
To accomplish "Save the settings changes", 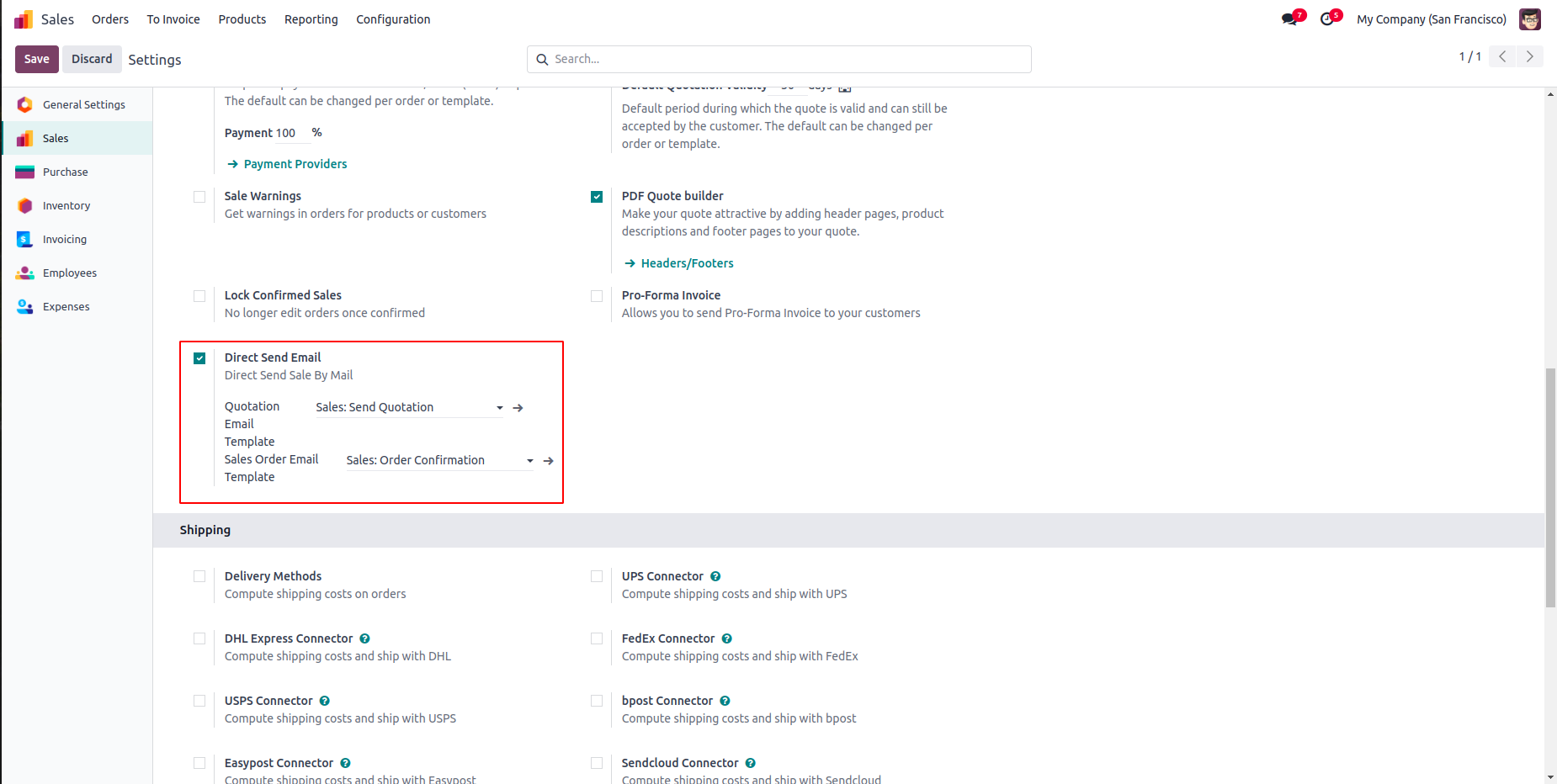I will pyautogui.click(x=36, y=59).
